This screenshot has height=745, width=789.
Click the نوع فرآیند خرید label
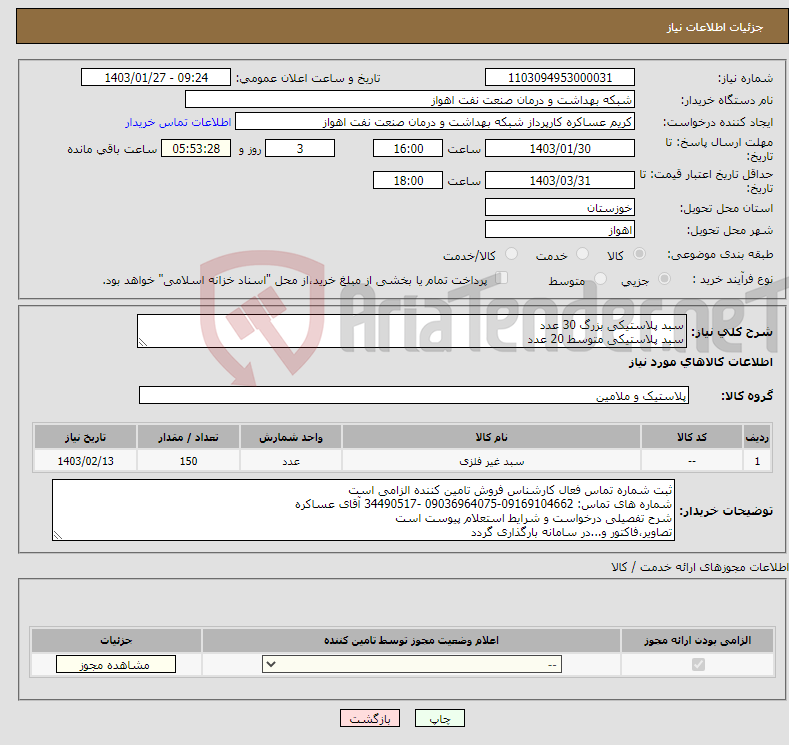pyautogui.click(x=733, y=279)
